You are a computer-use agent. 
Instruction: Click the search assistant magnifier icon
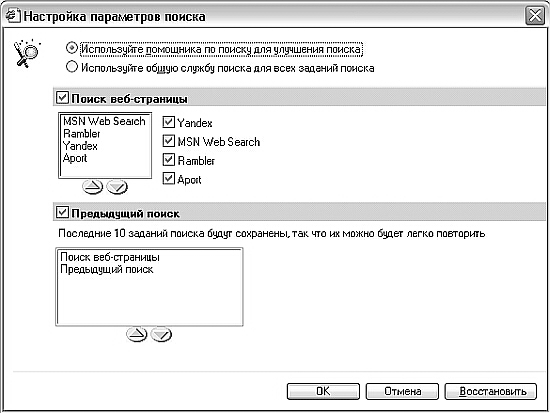(26, 53)
